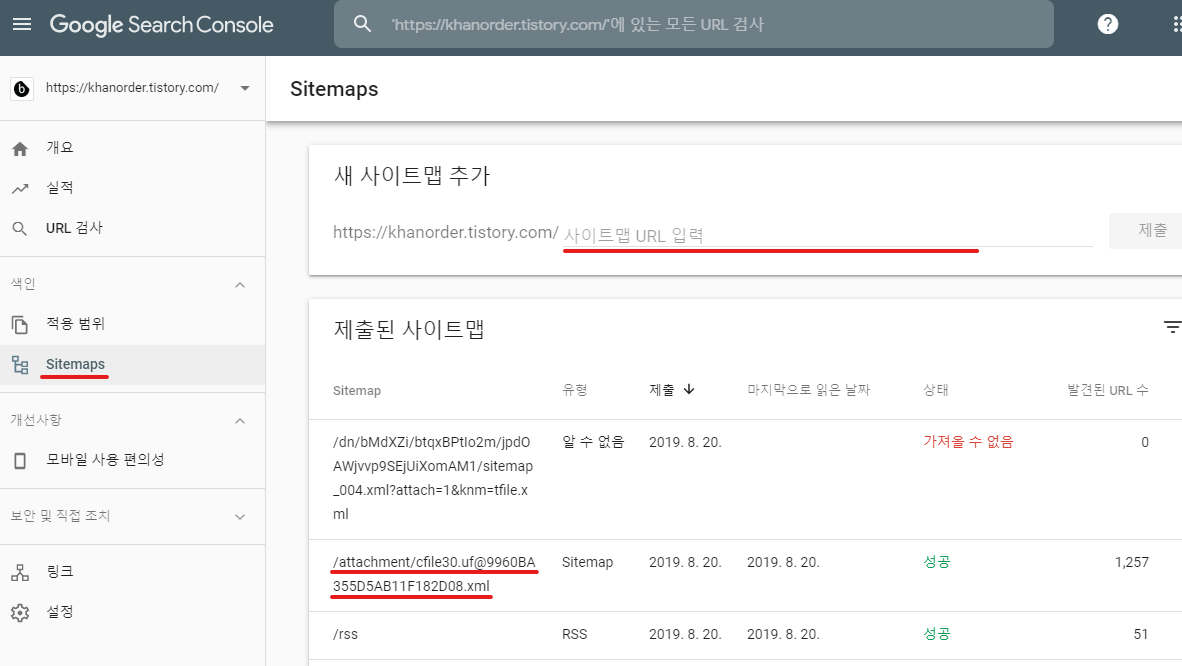The image size is (1182, 666).
Task: Open 설정 settings in sidebar
Action: 60,612
